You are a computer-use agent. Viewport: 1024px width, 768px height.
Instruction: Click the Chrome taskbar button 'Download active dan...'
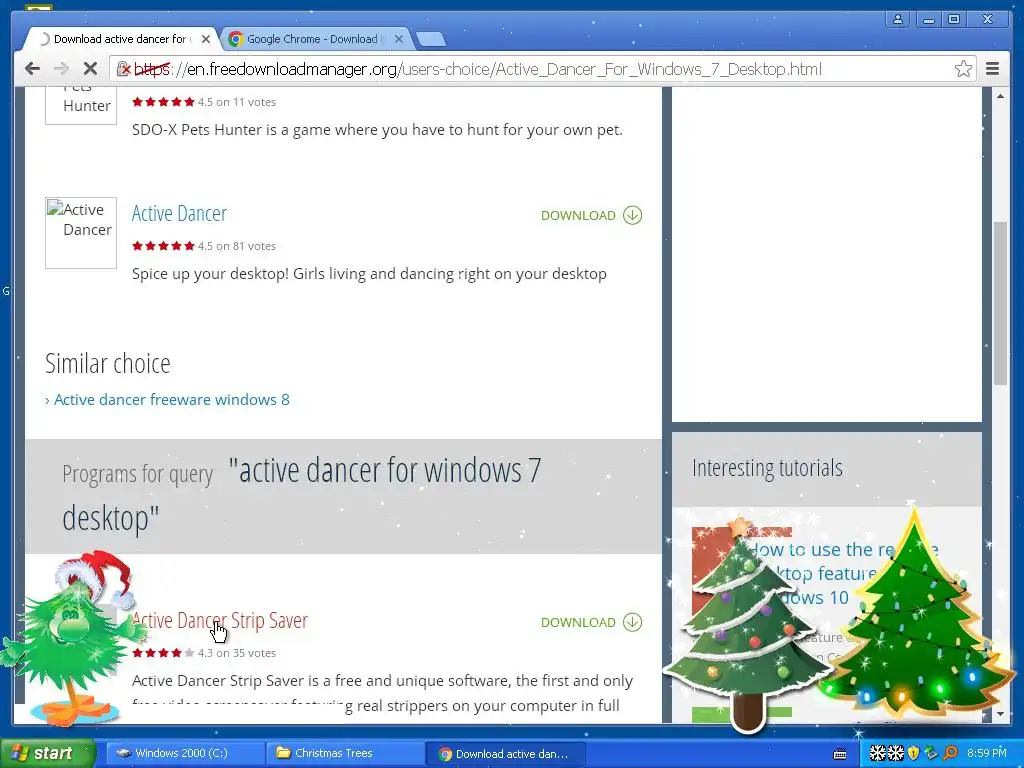pos(505,754)
